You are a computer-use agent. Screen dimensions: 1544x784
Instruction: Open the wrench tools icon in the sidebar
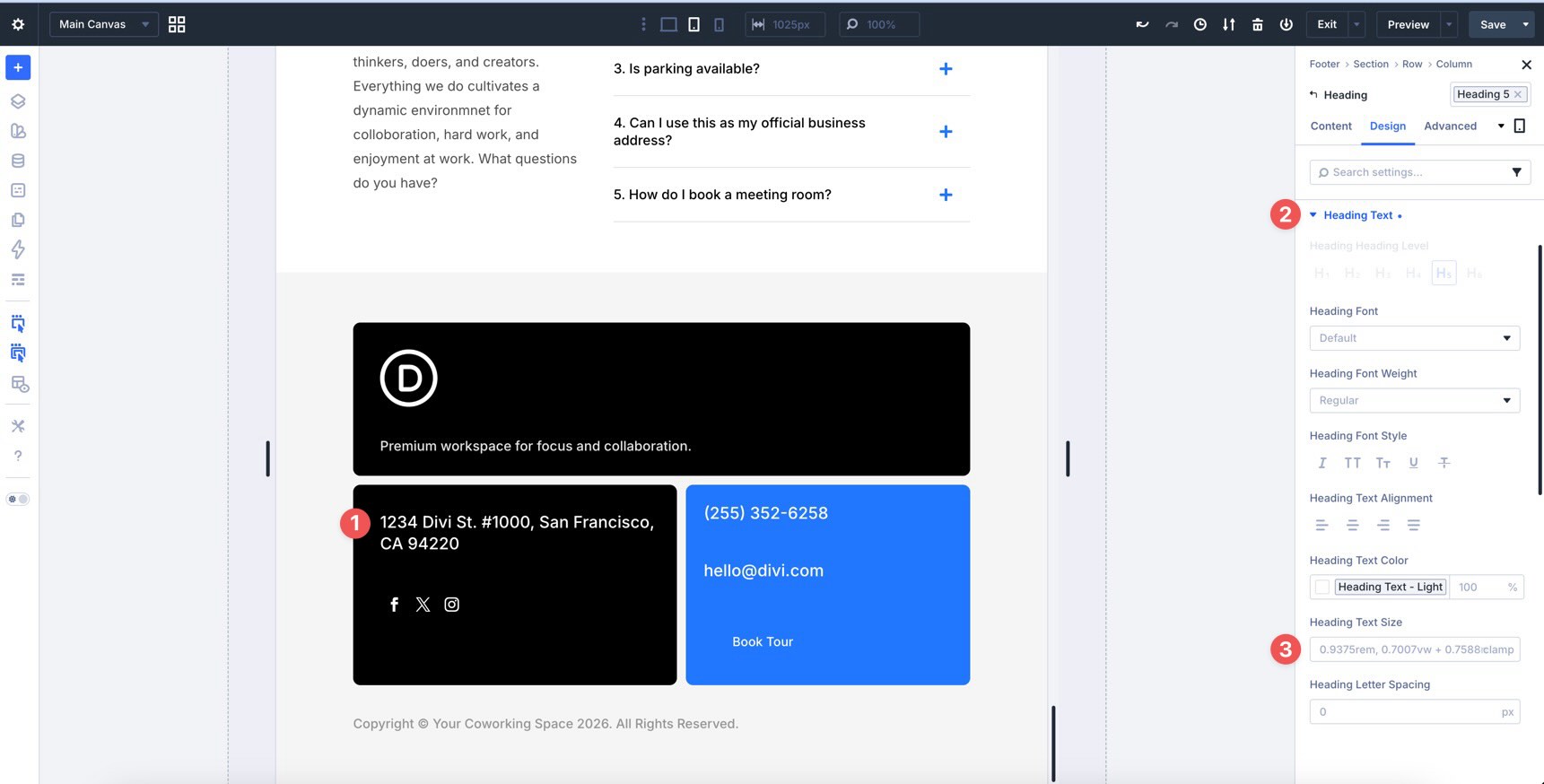(x=18, y=426)
